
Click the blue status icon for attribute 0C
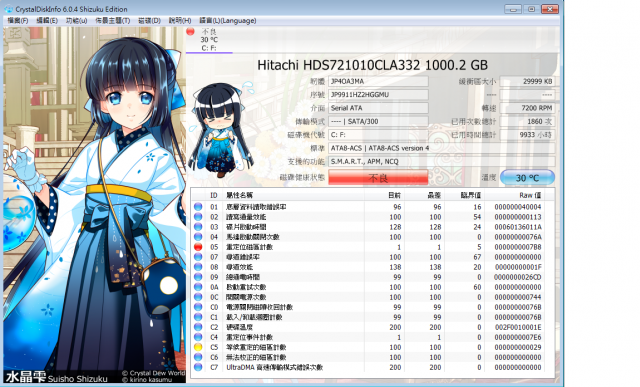click(198, 297)
